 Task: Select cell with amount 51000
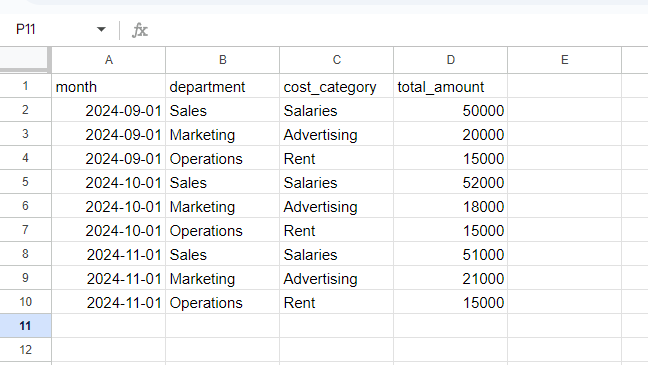(451, 254)
